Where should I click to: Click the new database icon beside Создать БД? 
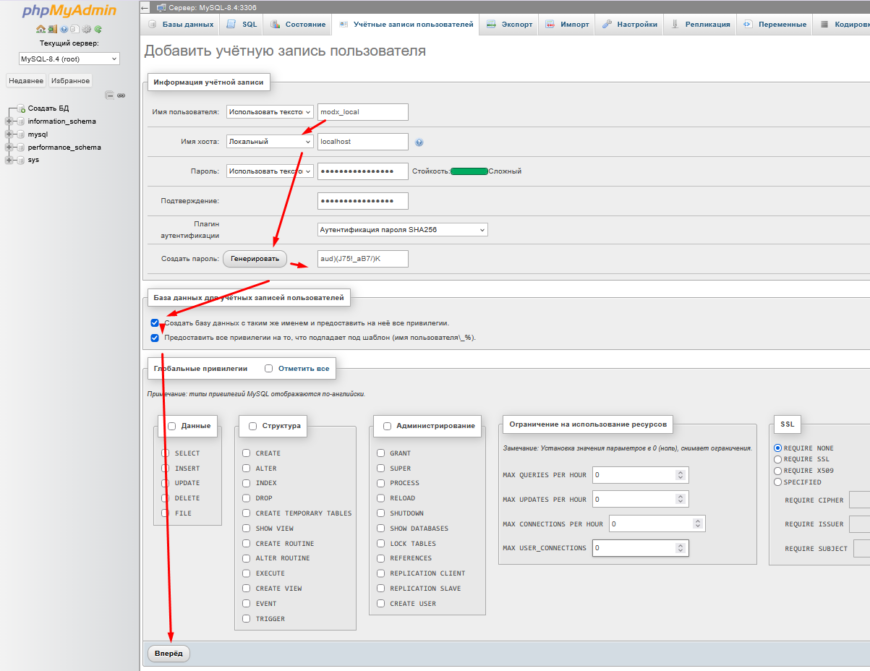(x=21, y=108)
